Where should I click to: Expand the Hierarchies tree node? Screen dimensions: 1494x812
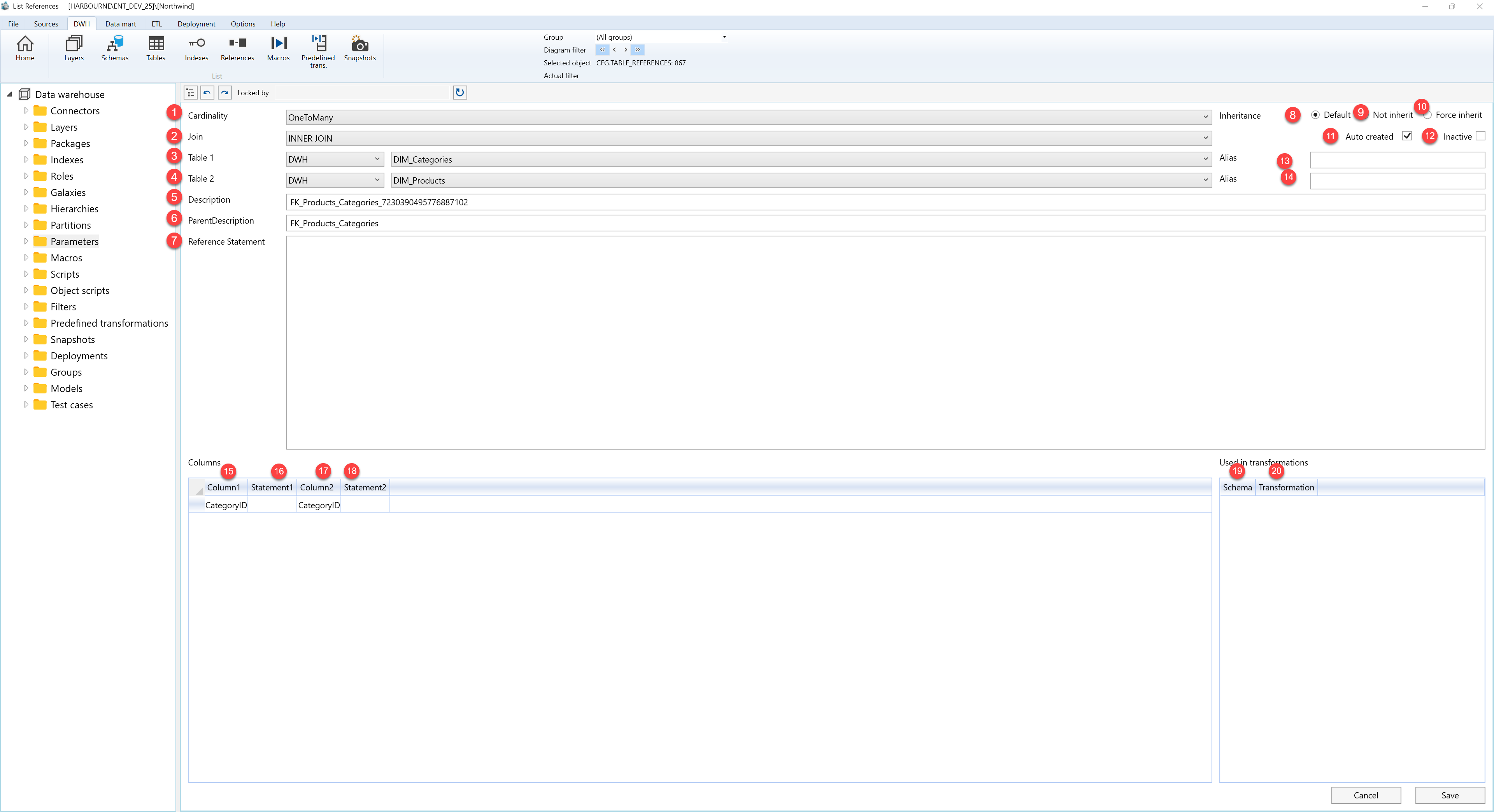click(26, 208)
